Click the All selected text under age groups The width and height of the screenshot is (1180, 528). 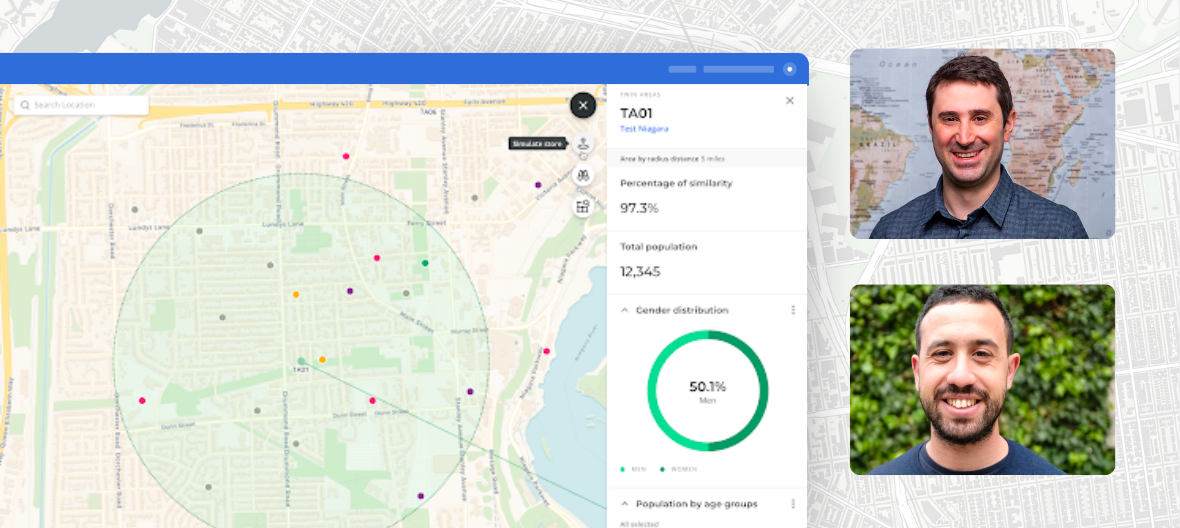pos(638,523)
